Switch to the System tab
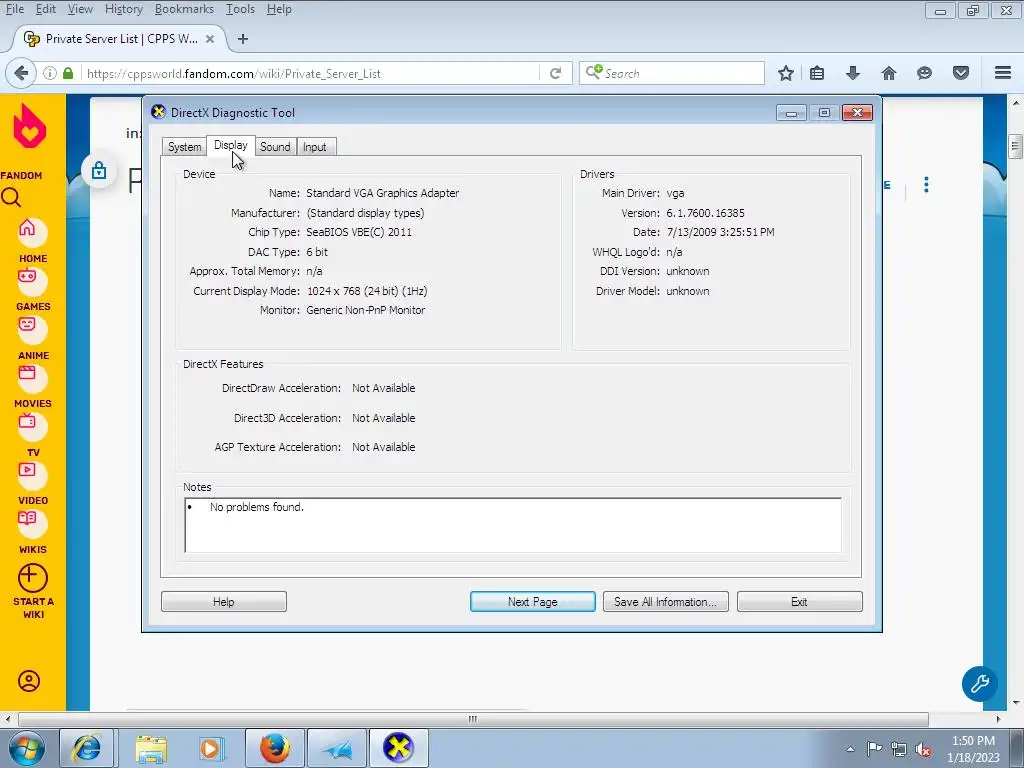 pos(184,147)
